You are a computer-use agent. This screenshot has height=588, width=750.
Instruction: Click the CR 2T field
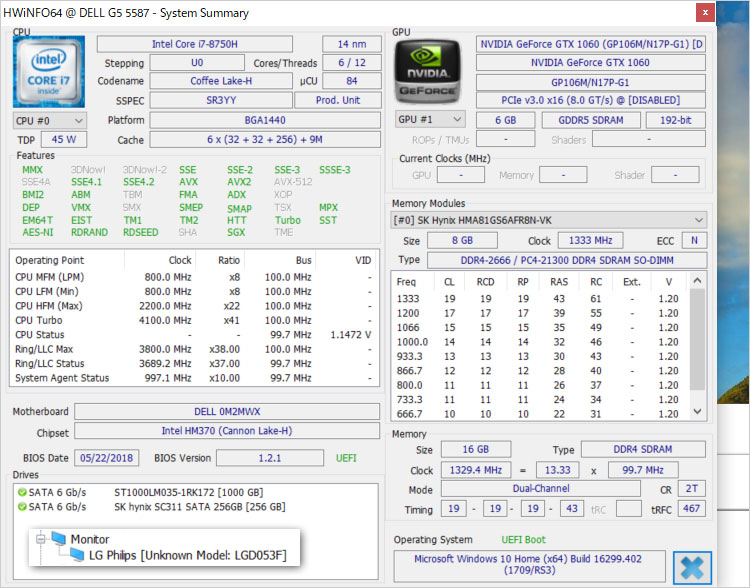(x=692, y=489)
